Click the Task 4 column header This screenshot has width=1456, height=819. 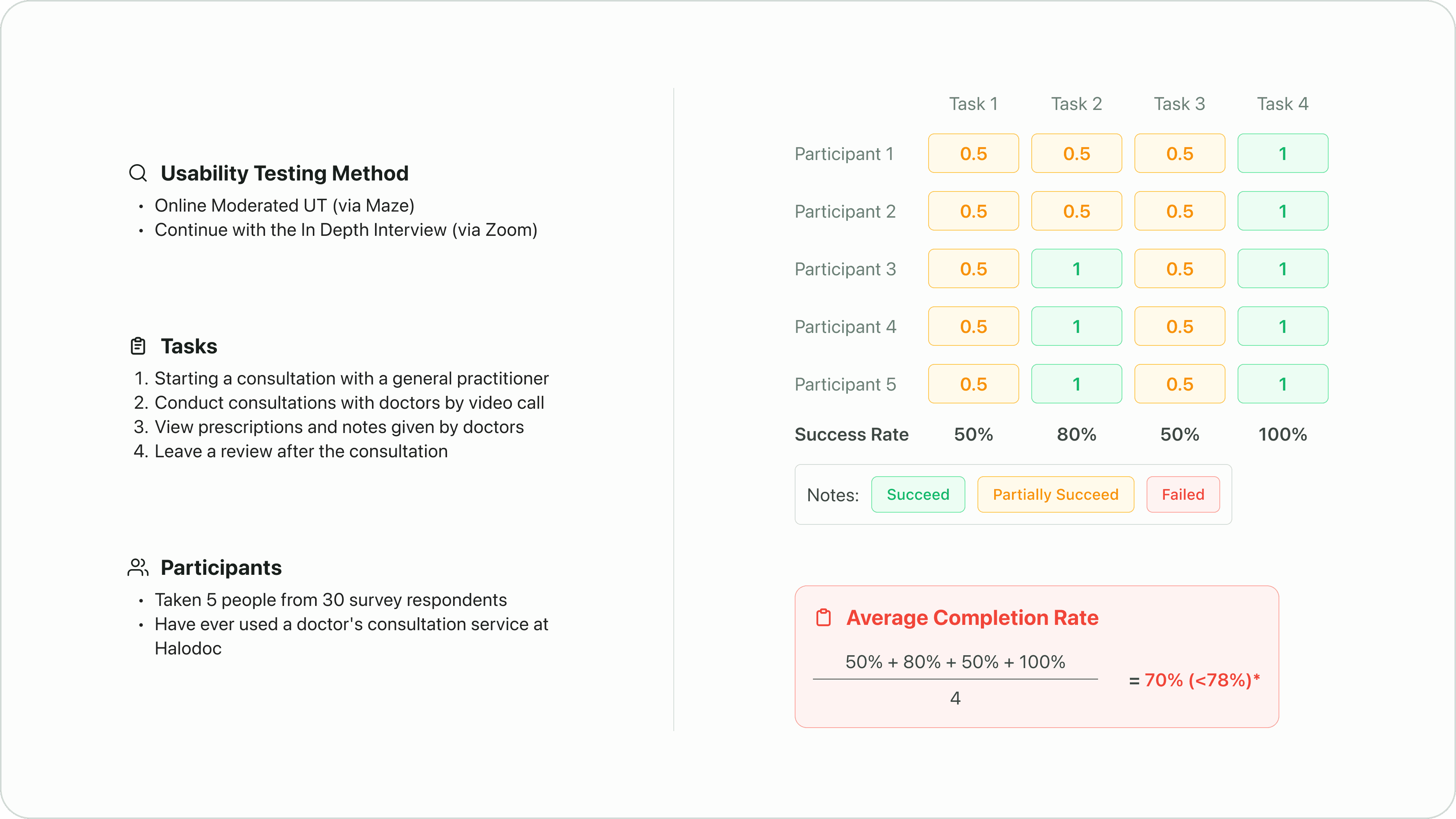pyautogui.click(x=1282, y=104)
